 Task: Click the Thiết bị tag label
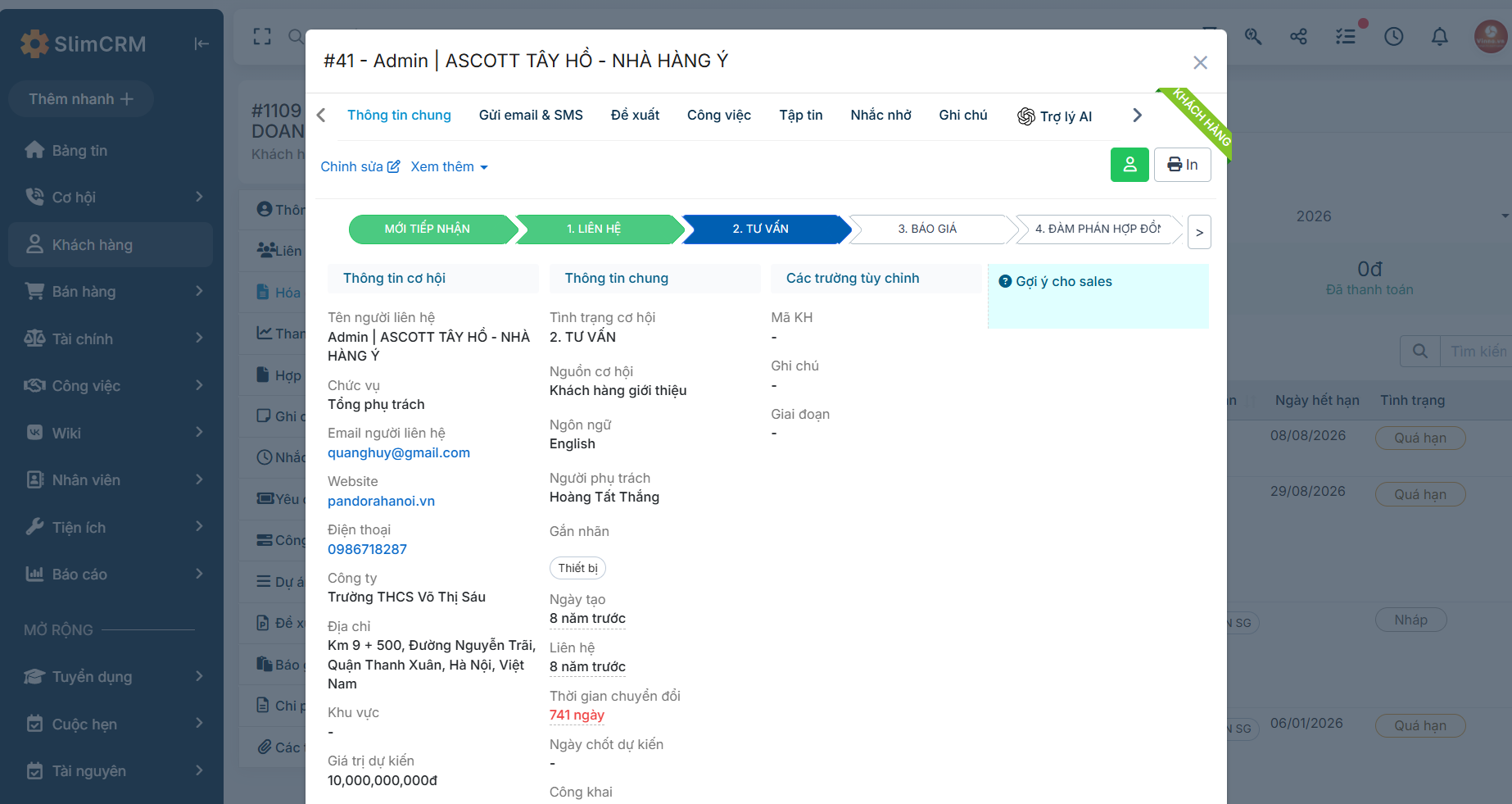click(577, 568)
